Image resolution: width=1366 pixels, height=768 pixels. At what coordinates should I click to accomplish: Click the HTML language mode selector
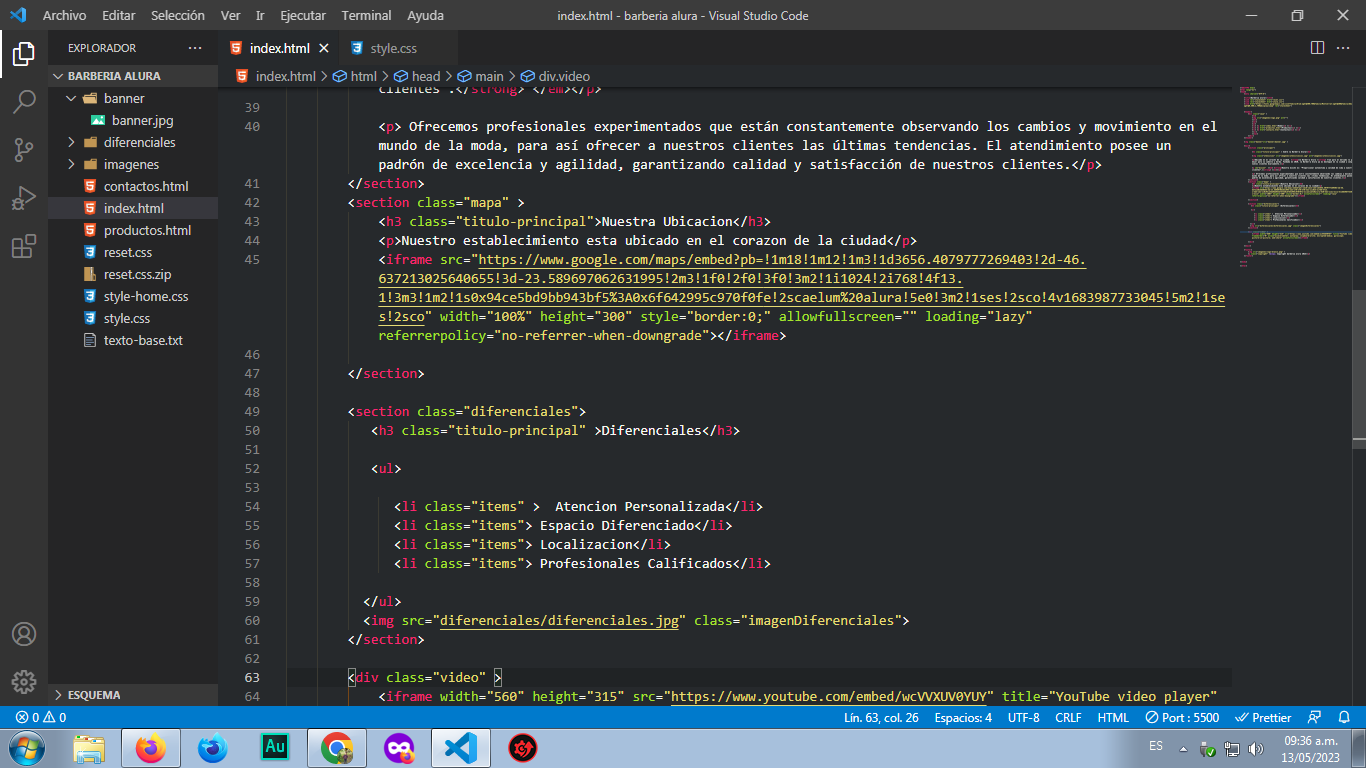[x=1113, y=717]
